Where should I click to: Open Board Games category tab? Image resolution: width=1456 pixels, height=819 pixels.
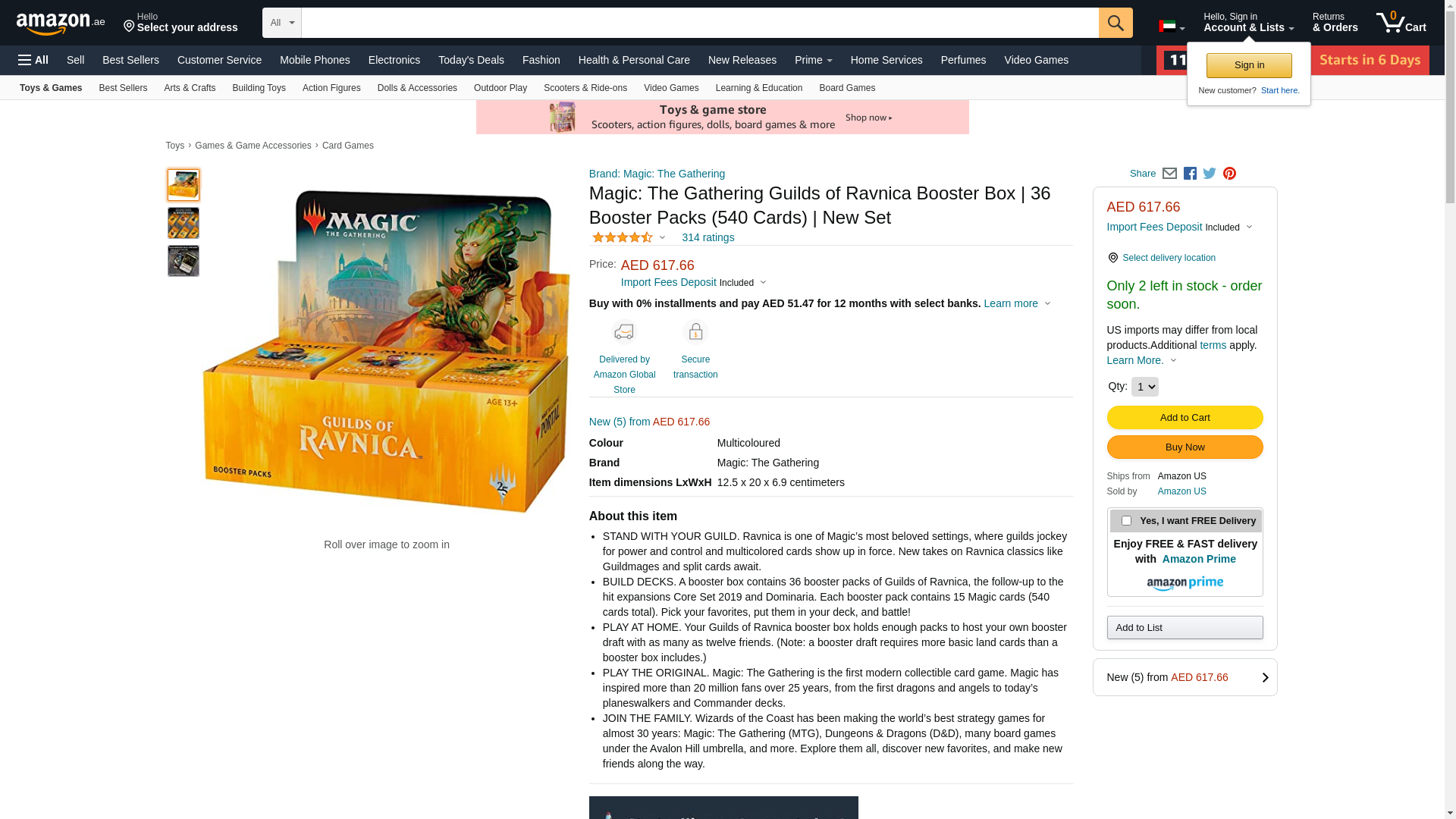click(x=847, y=88)
